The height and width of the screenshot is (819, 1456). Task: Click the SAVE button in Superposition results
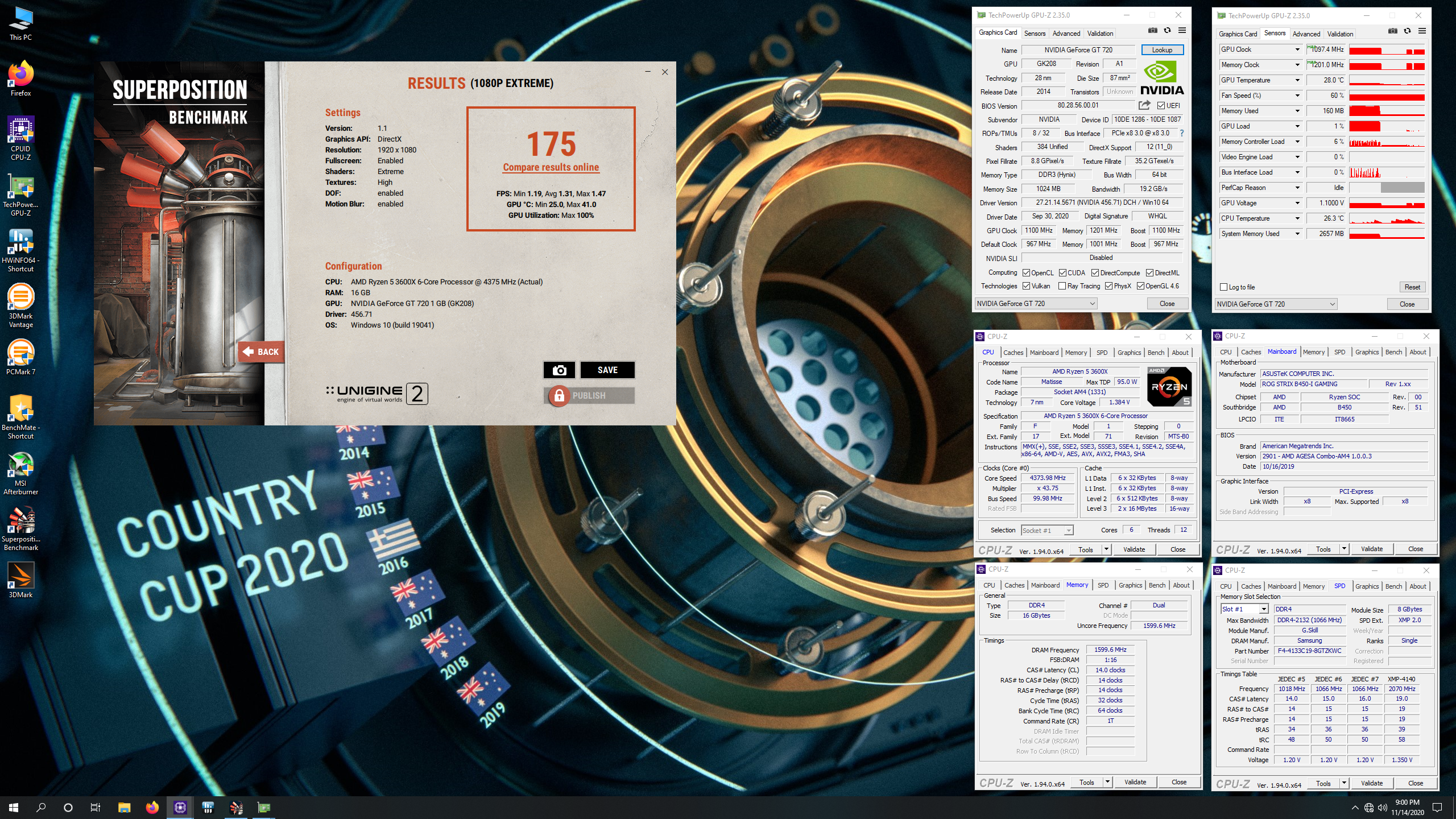tap(607, 370)
